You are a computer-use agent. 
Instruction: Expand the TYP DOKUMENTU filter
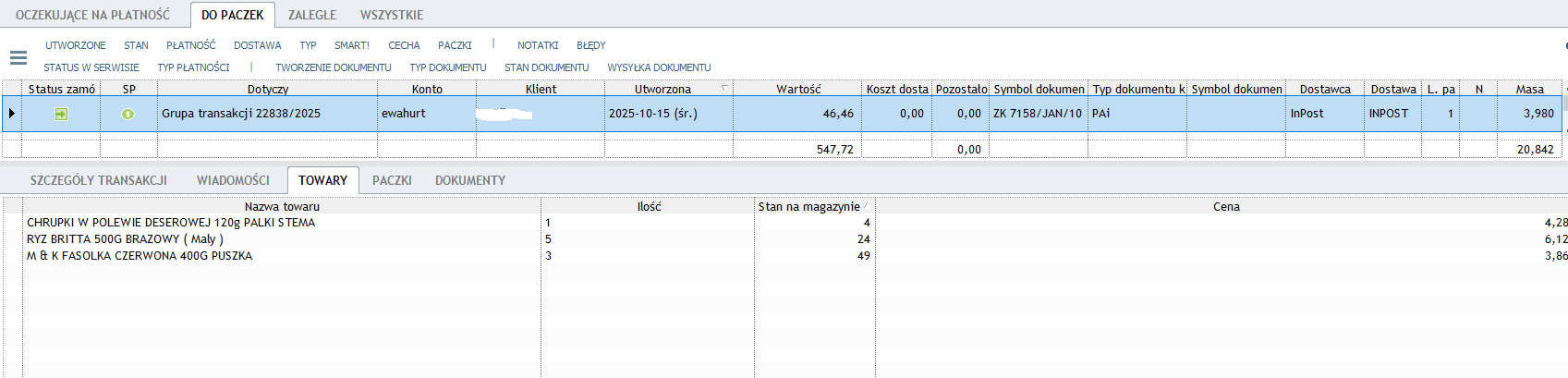[x=447, y=67]
